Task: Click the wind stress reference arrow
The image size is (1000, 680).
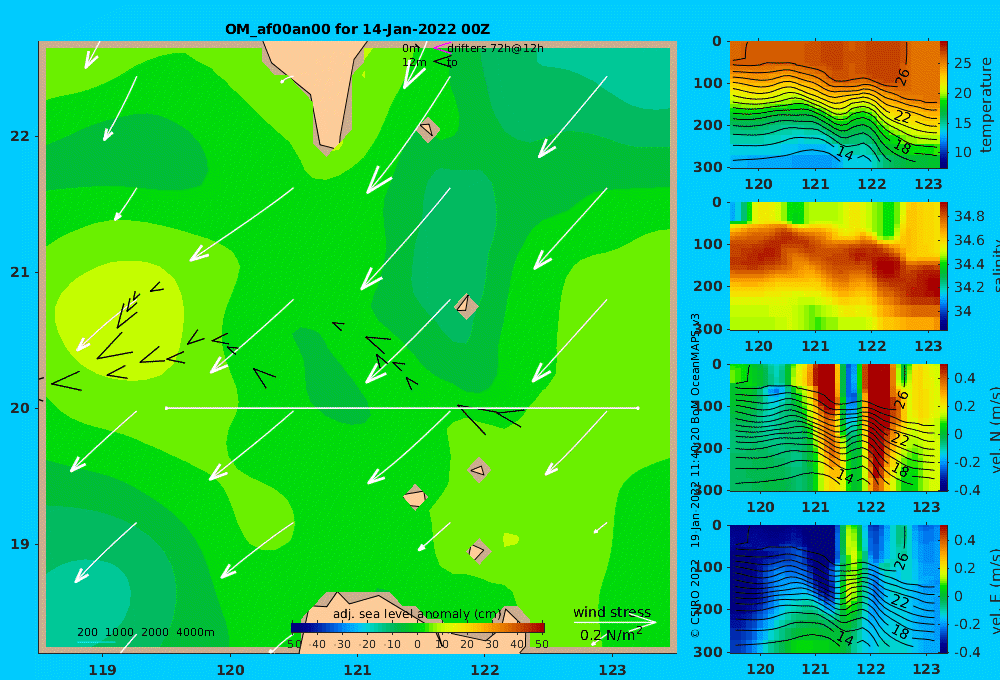Action: (614, 622)
